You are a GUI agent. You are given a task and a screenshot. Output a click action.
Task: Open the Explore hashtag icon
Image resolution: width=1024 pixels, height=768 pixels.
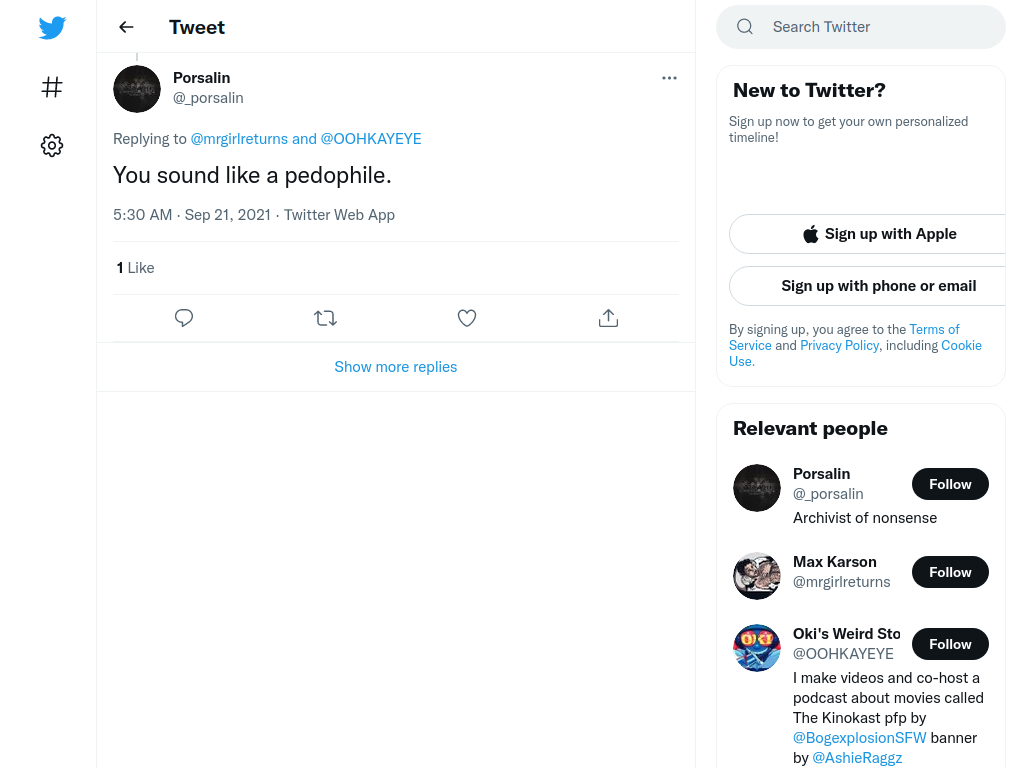pyautogui.click(x=52, y=87)
